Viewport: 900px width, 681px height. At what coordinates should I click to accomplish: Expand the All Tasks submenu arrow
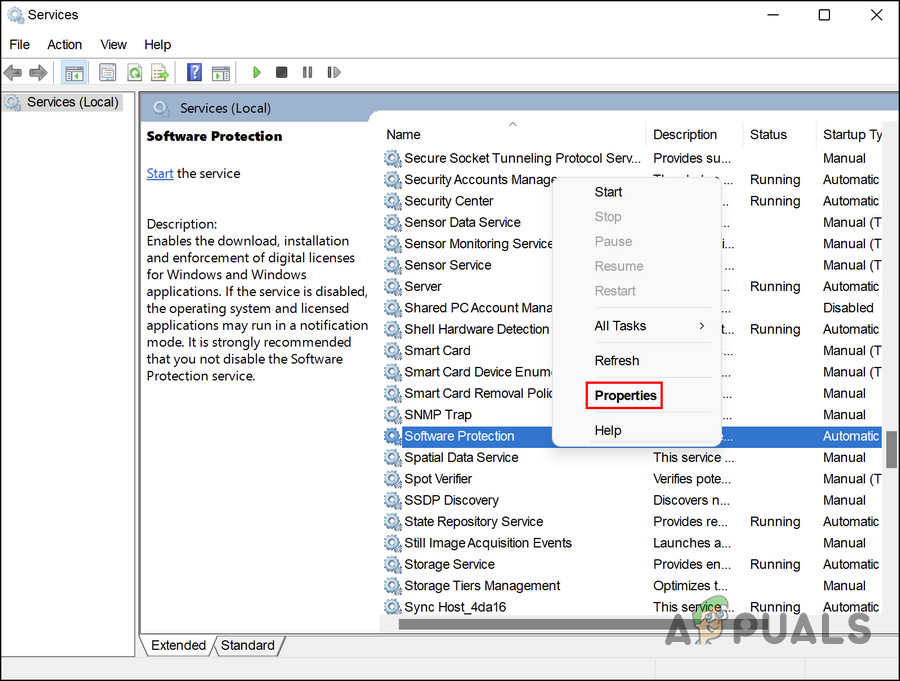pyautogui.click(x=702, y=326)
